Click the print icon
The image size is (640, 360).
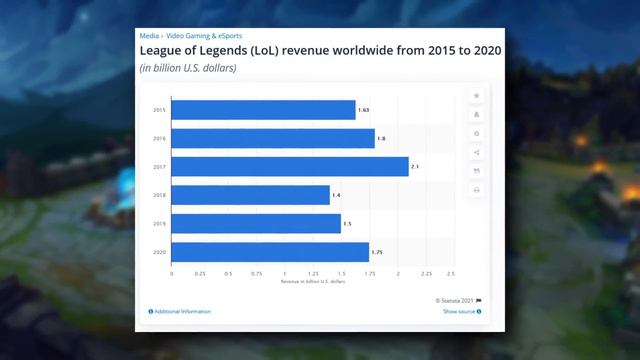click(476, 190)
